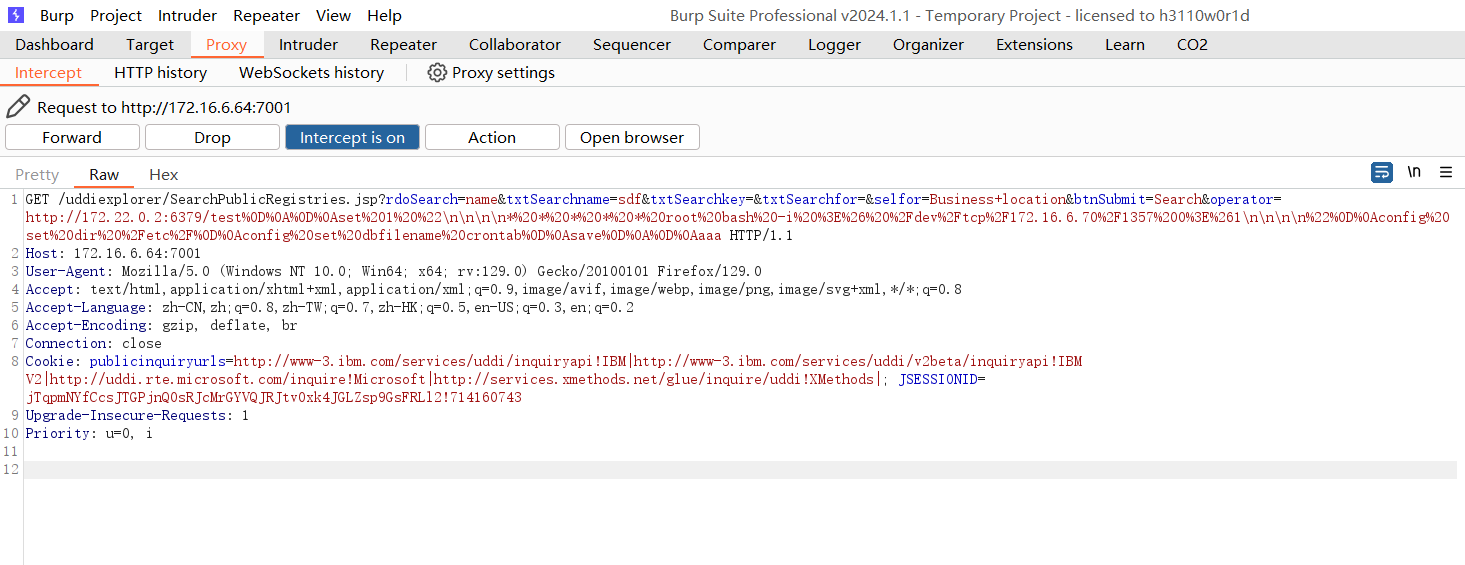1465x565 pixels.
Task: Click the Open browser button
Action: (x=632, y=138)
